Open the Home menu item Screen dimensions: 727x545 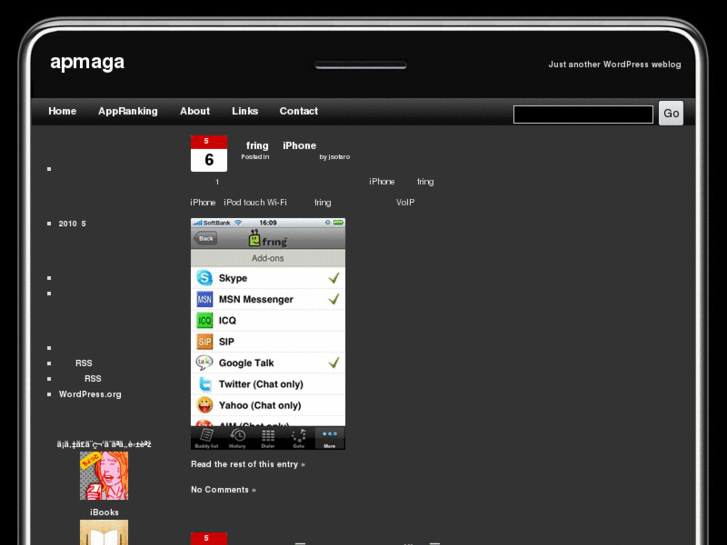click(x=62, y=111)
